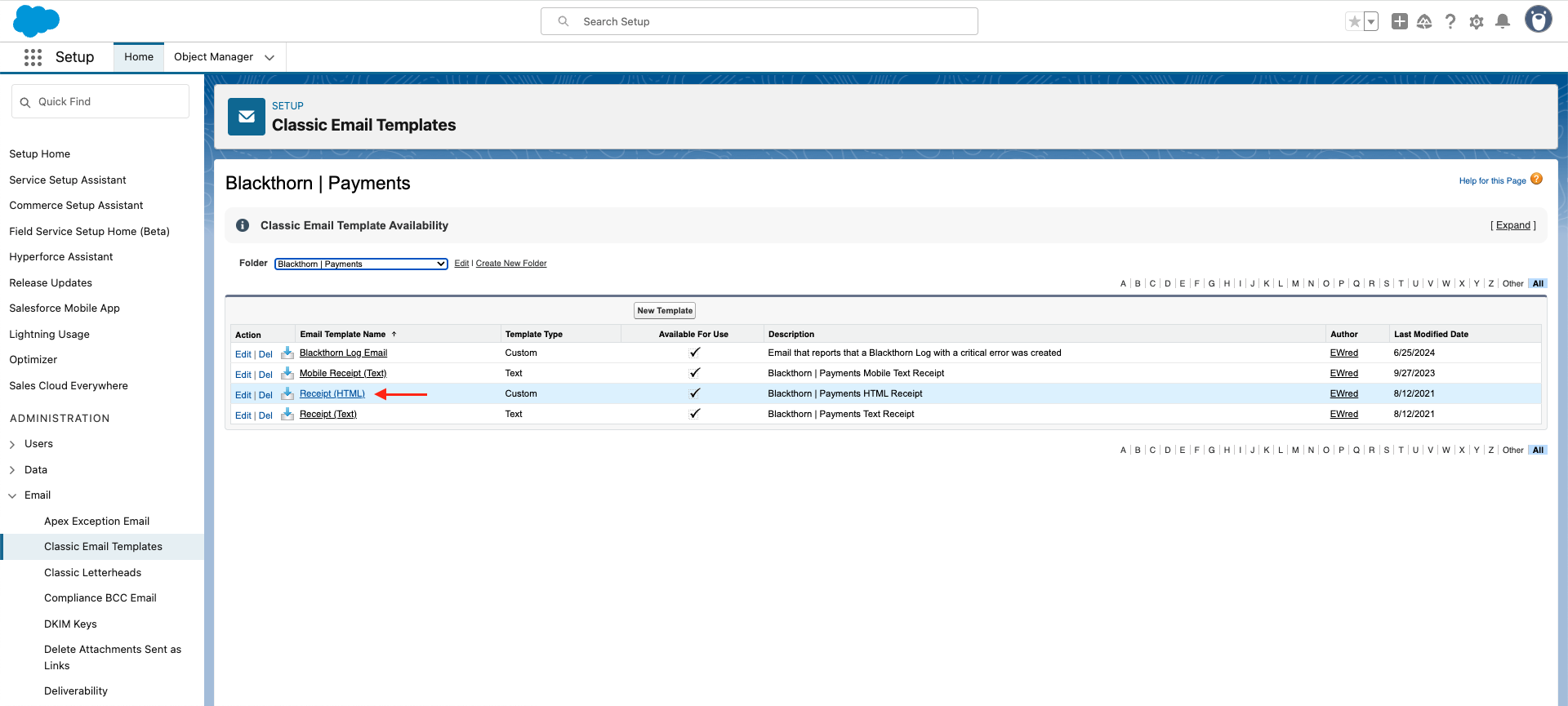Open the user profile avatar
The height and width of the screenshot is (706, 1568).
pyautogui.click(x=1539, y=20)
